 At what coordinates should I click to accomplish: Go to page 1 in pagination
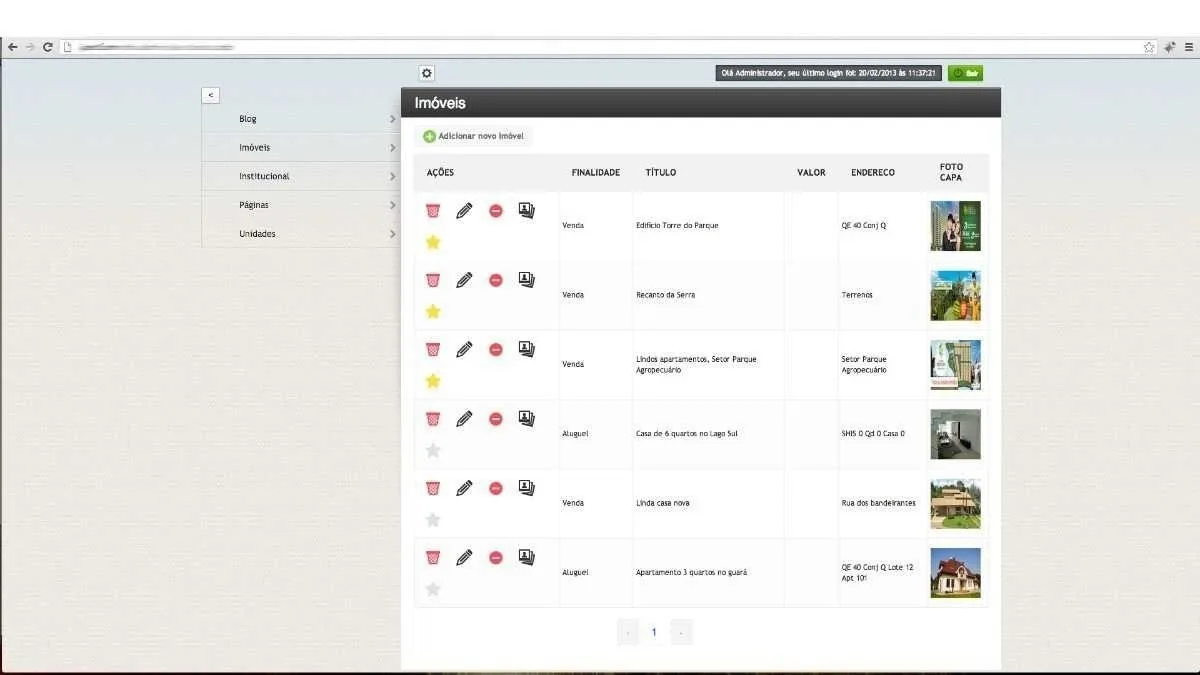[x=654, y=632]
